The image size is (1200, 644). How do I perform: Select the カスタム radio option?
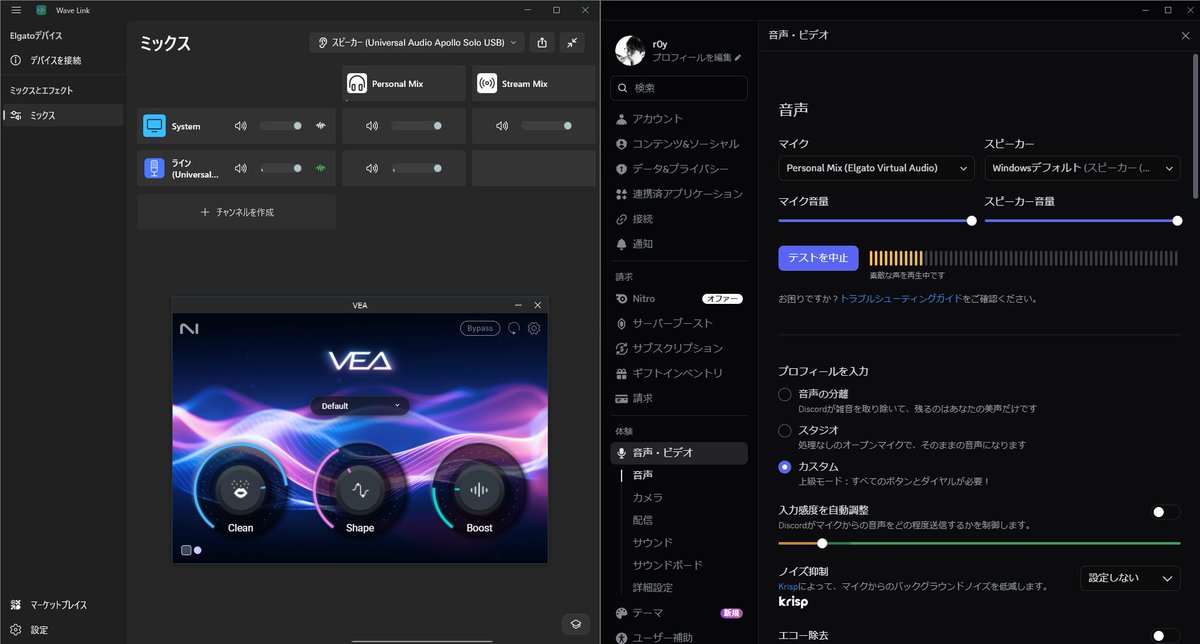click(x=785, y=466)
